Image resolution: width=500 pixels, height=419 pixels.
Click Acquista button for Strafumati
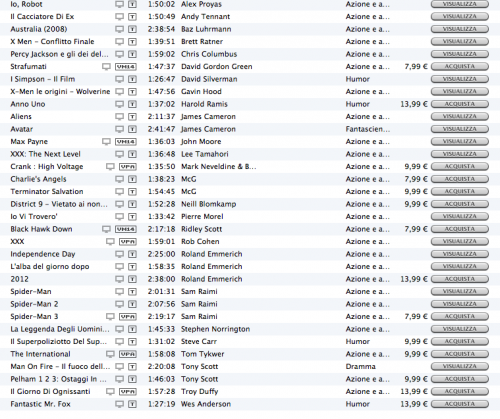point(460,67)
